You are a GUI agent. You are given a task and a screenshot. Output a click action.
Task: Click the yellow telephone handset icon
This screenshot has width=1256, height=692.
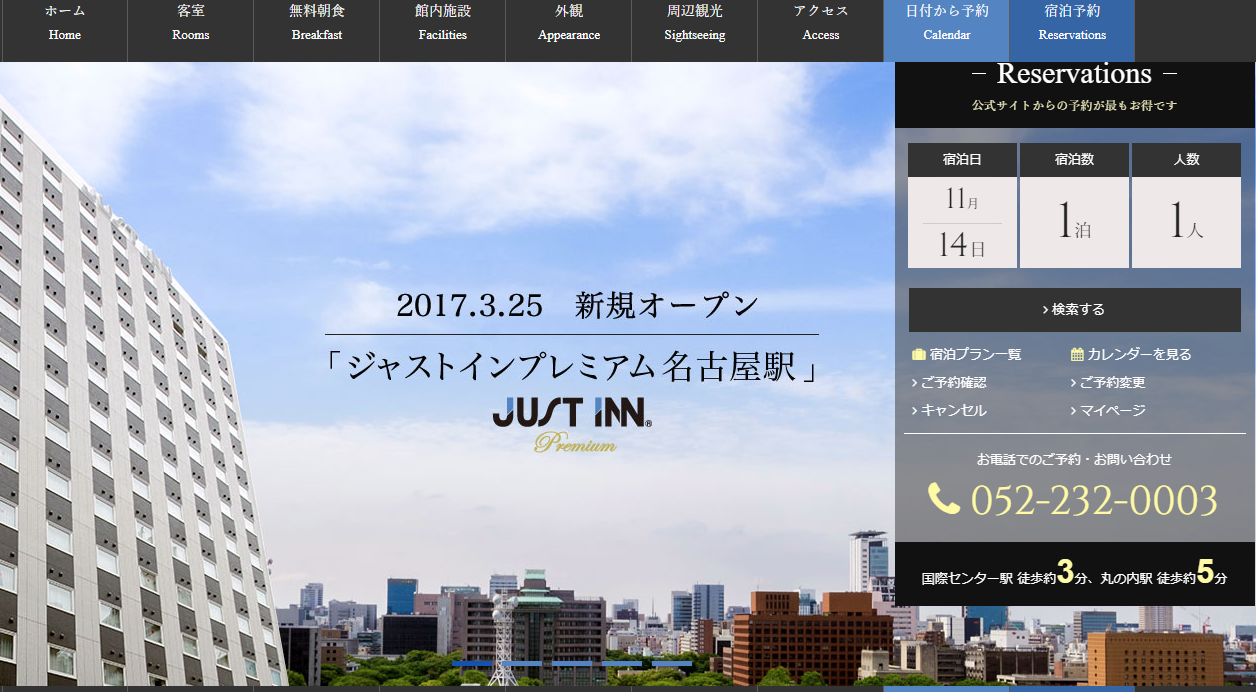943,498
